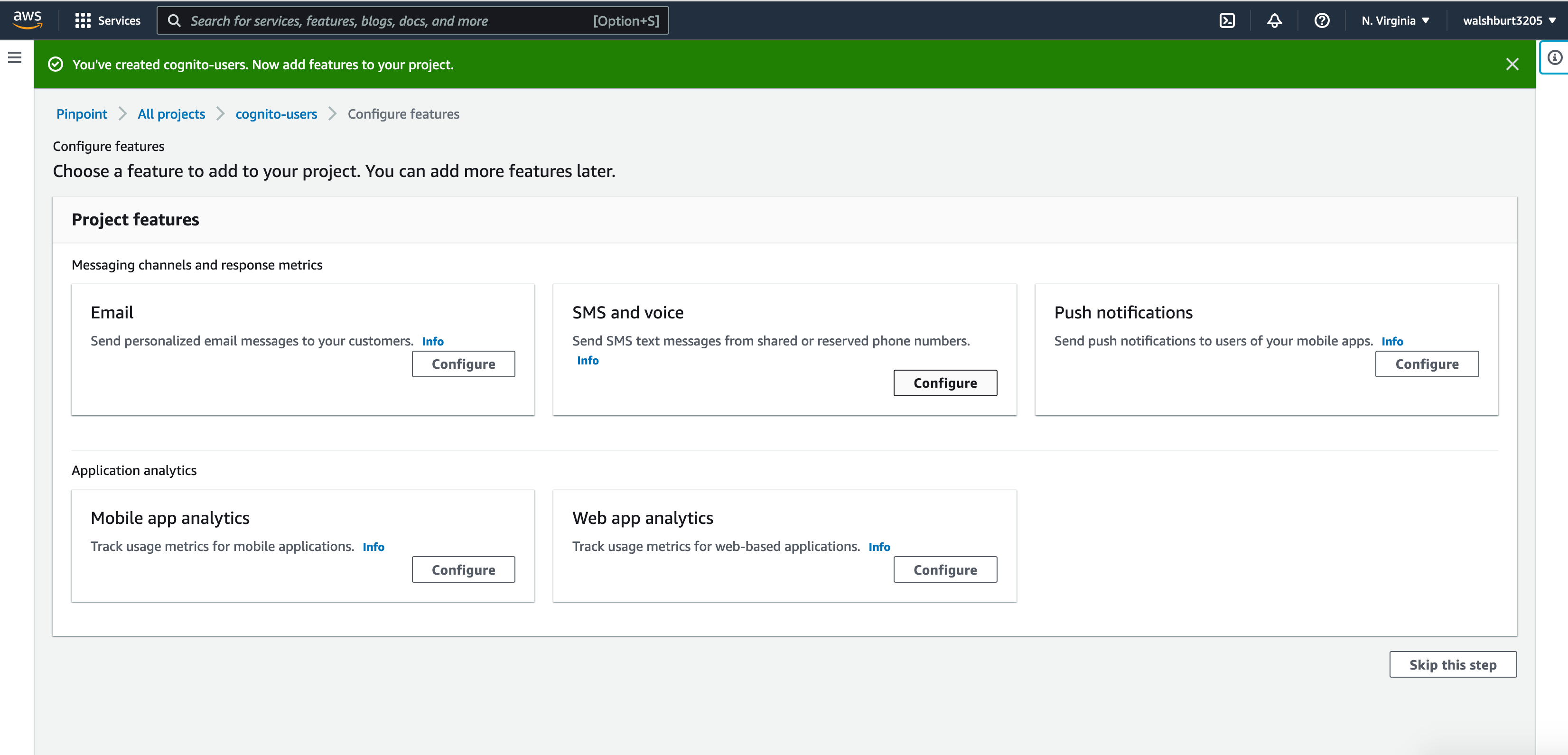This screenshot has height=755, width=1568.
Task: Click the Push notifications card title
Action: click(1123, 312)
